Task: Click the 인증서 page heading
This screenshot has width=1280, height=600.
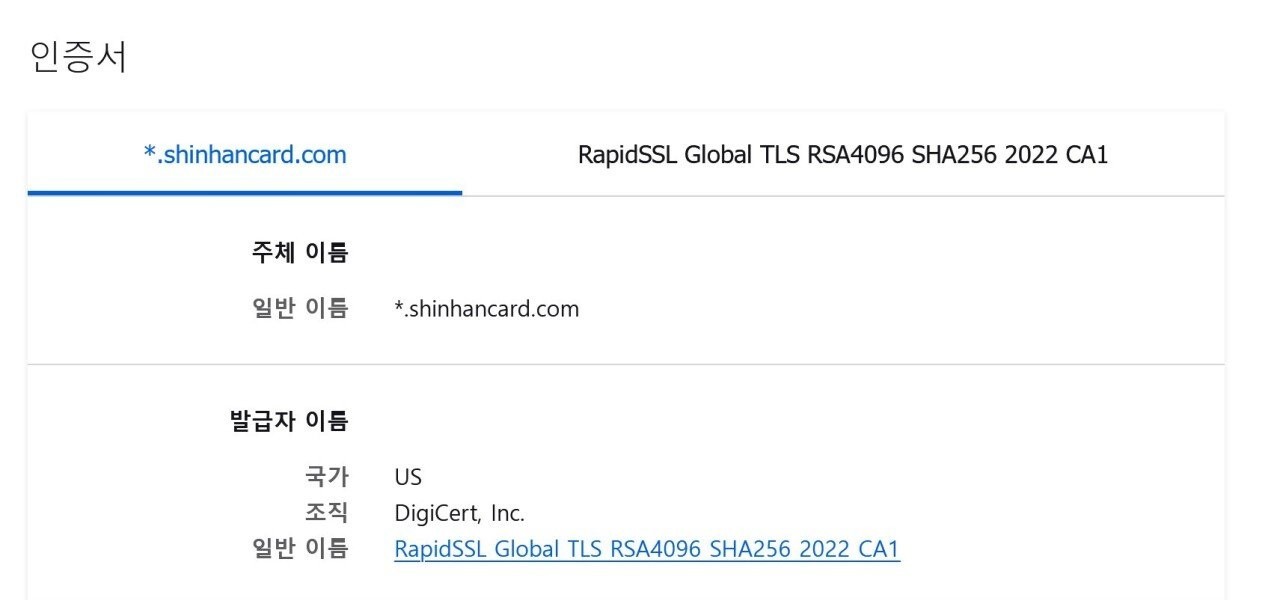Action: [x=79, y=57]
